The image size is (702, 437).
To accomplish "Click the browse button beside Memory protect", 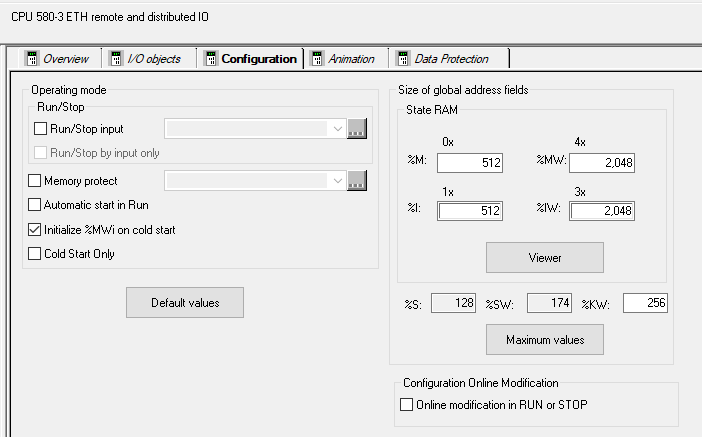I will [x=357, y=181].
